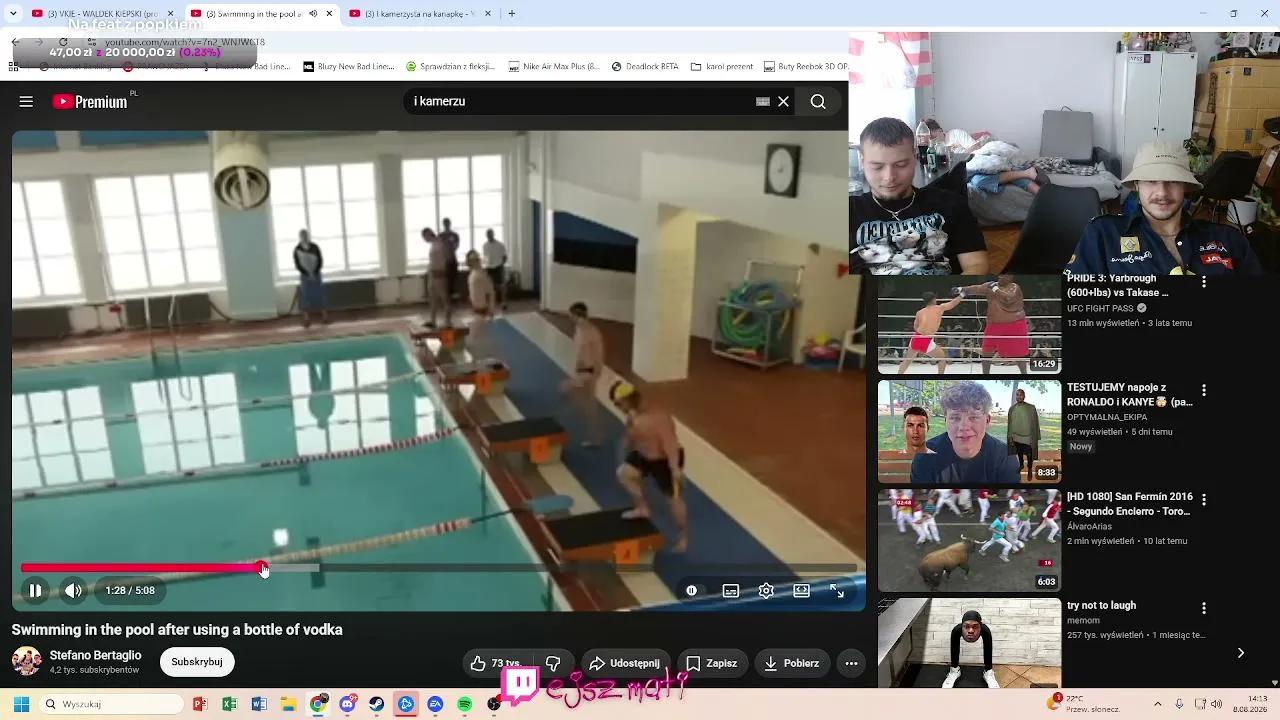Screen dimensions: 1280x720
Task: Open a new browser tab
Action: point(512,14)
